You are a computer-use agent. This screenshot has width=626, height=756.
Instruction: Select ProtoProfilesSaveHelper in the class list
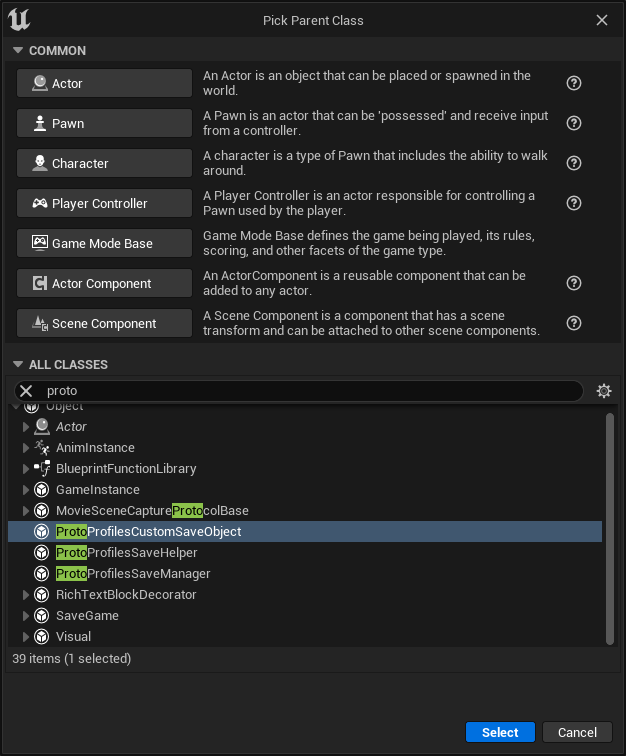tap(126, 553)
